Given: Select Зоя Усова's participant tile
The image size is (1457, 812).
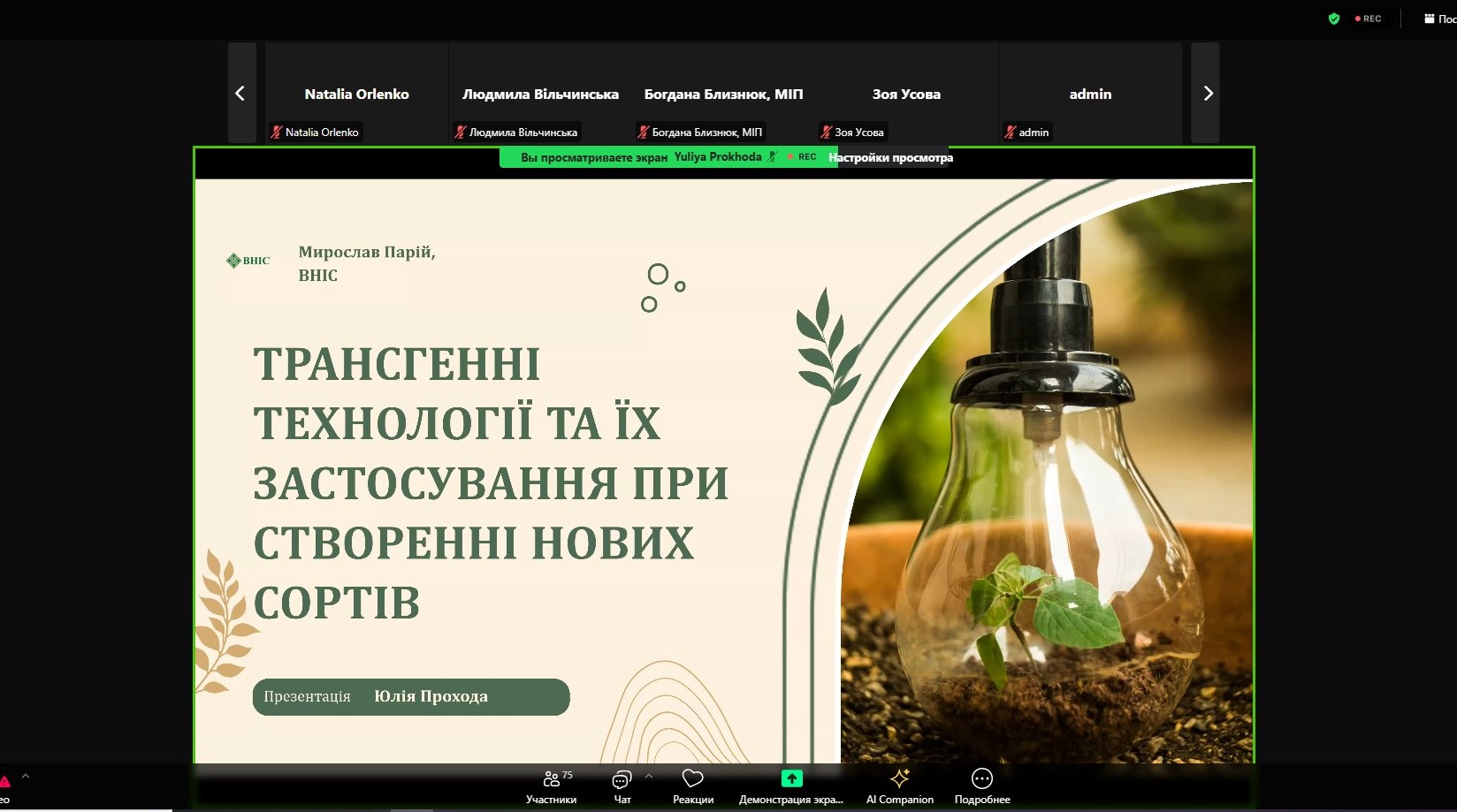Looking at the screenshot, I should [x=906, y=93].
